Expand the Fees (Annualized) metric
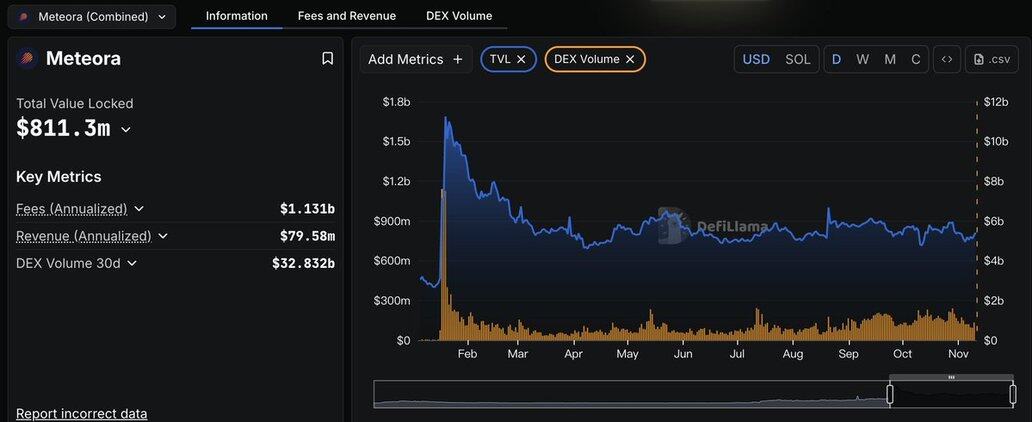Image resolution: width=1032 pixels, height=422 pixels. [x=139, y=209]
